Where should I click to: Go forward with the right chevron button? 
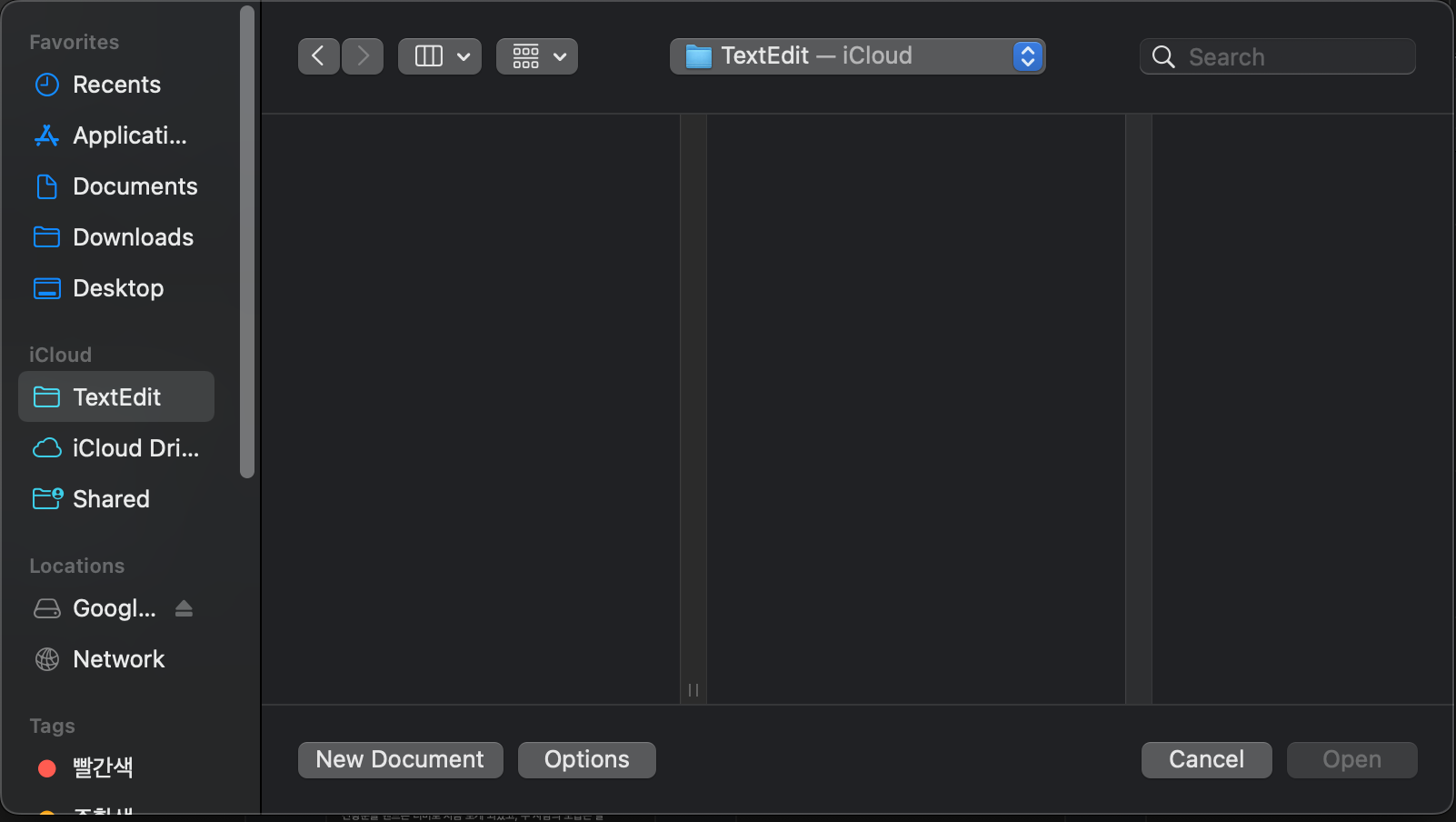click(x=363, y=56)
